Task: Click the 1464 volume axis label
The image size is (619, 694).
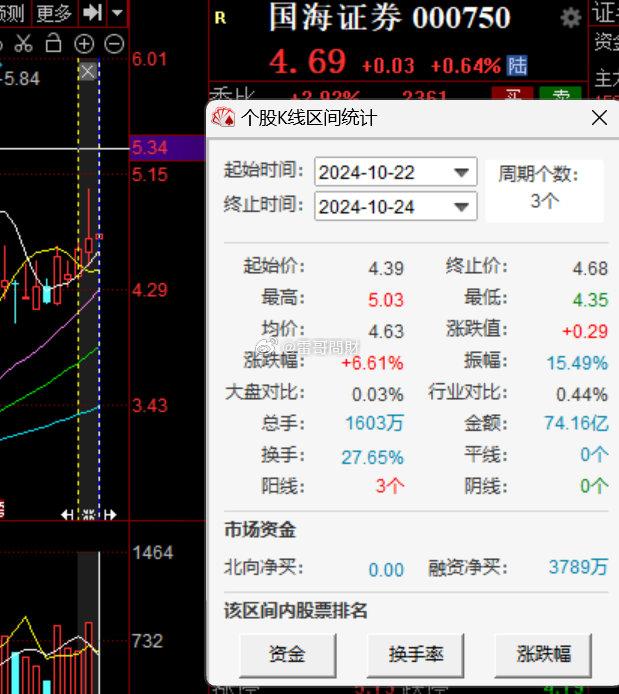Action: coord(153,552)
